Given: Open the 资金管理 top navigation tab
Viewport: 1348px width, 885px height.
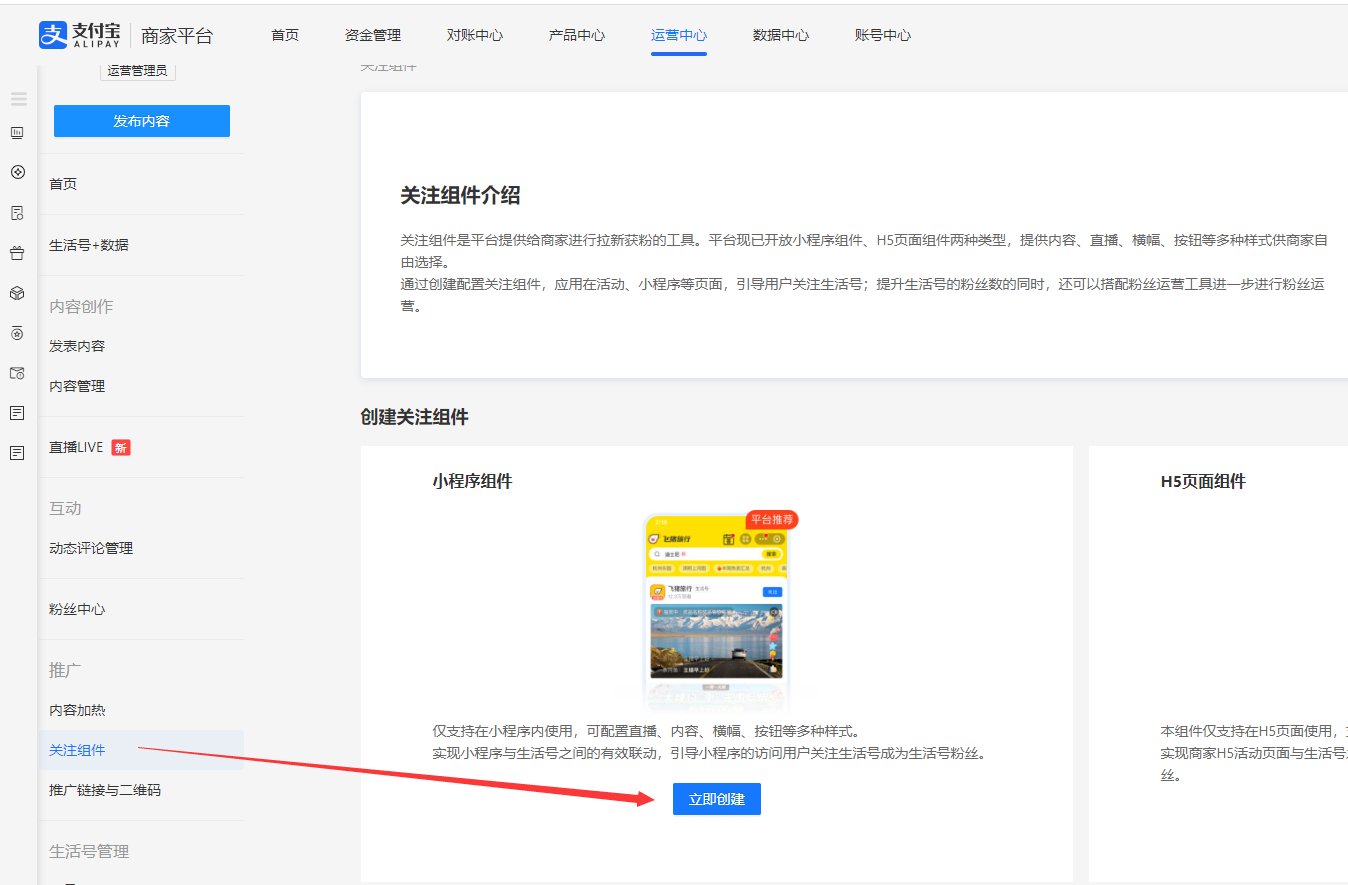Looking at the screenshot, I should (373, 35).
